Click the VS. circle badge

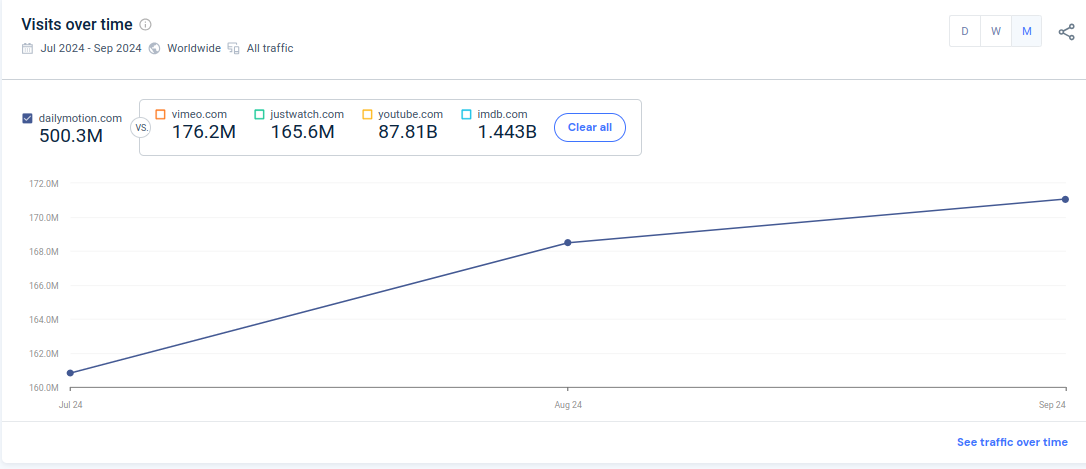[x=141, y=128]
